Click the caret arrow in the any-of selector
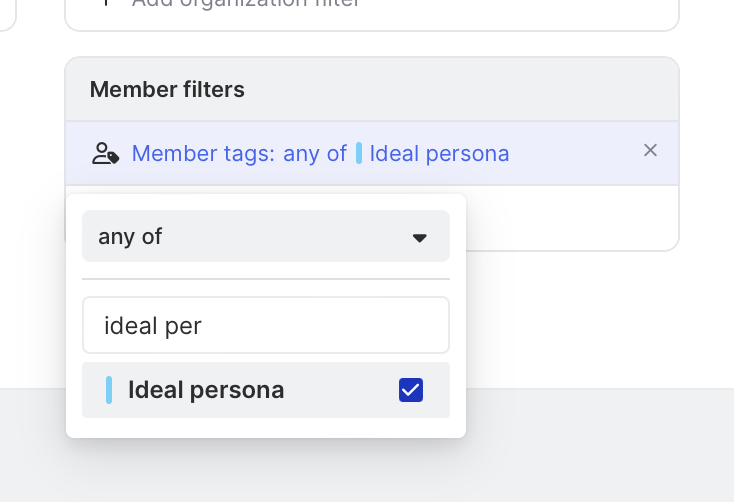The width and height of the screenshot is (734, 502). [x=420, y=237]
